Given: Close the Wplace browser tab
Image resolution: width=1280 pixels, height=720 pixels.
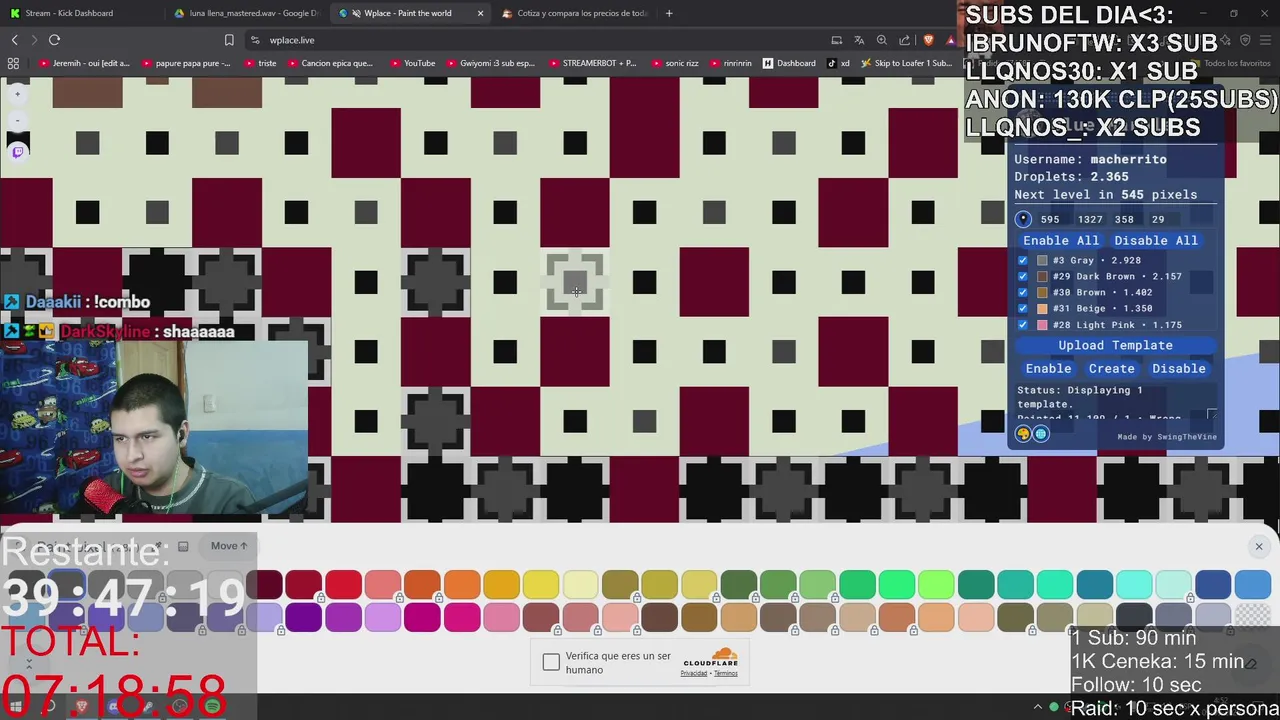Looking at the screenshot, I should [480, 13].
